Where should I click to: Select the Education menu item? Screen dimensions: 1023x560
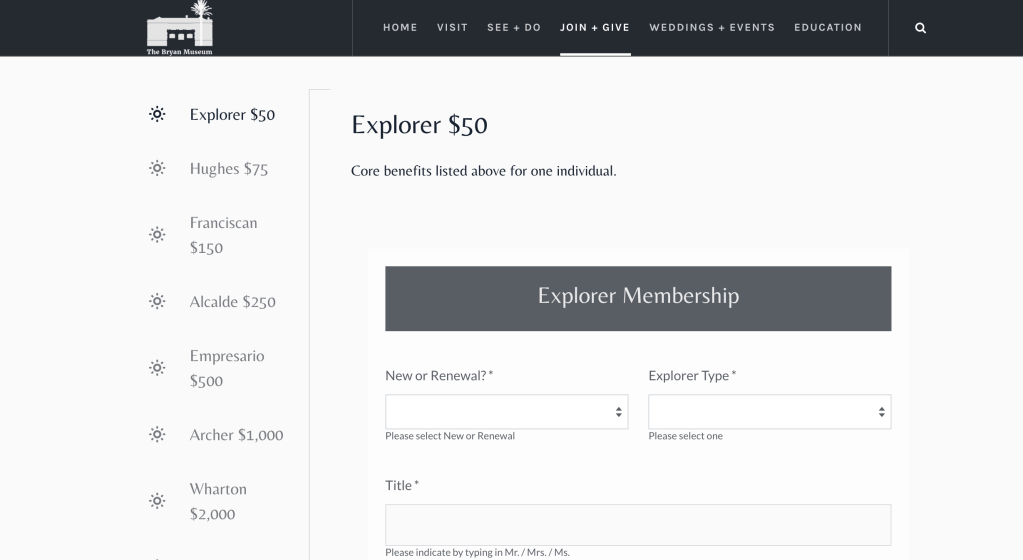(x=827, y=28)
